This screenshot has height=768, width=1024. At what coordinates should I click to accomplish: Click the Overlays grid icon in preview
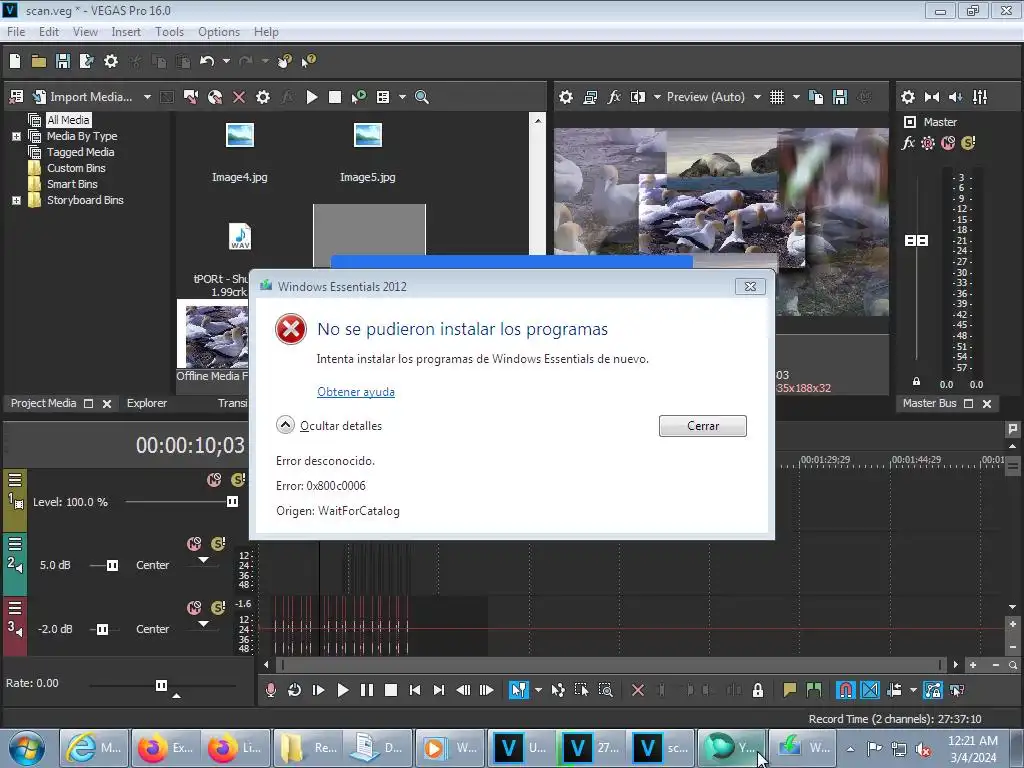tap(776, 97)
